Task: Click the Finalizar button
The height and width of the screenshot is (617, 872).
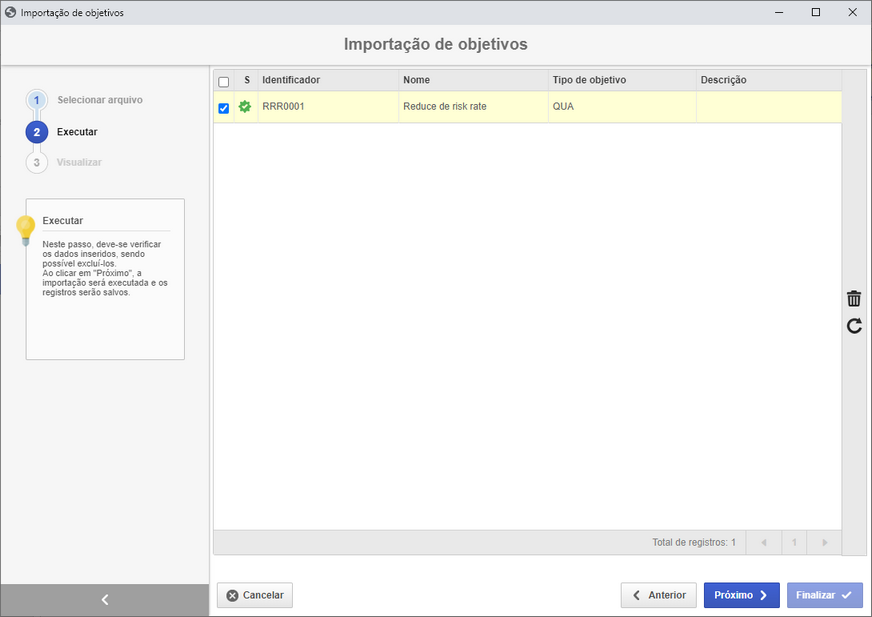Action: click(825, 595)
